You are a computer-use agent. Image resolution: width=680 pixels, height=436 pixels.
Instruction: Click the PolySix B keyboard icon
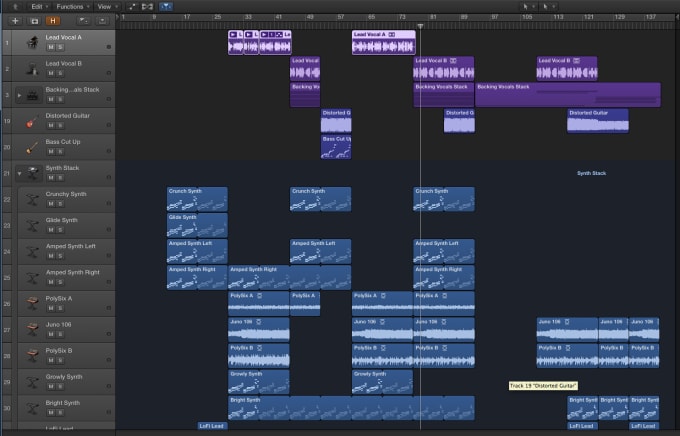click(32, 355)
